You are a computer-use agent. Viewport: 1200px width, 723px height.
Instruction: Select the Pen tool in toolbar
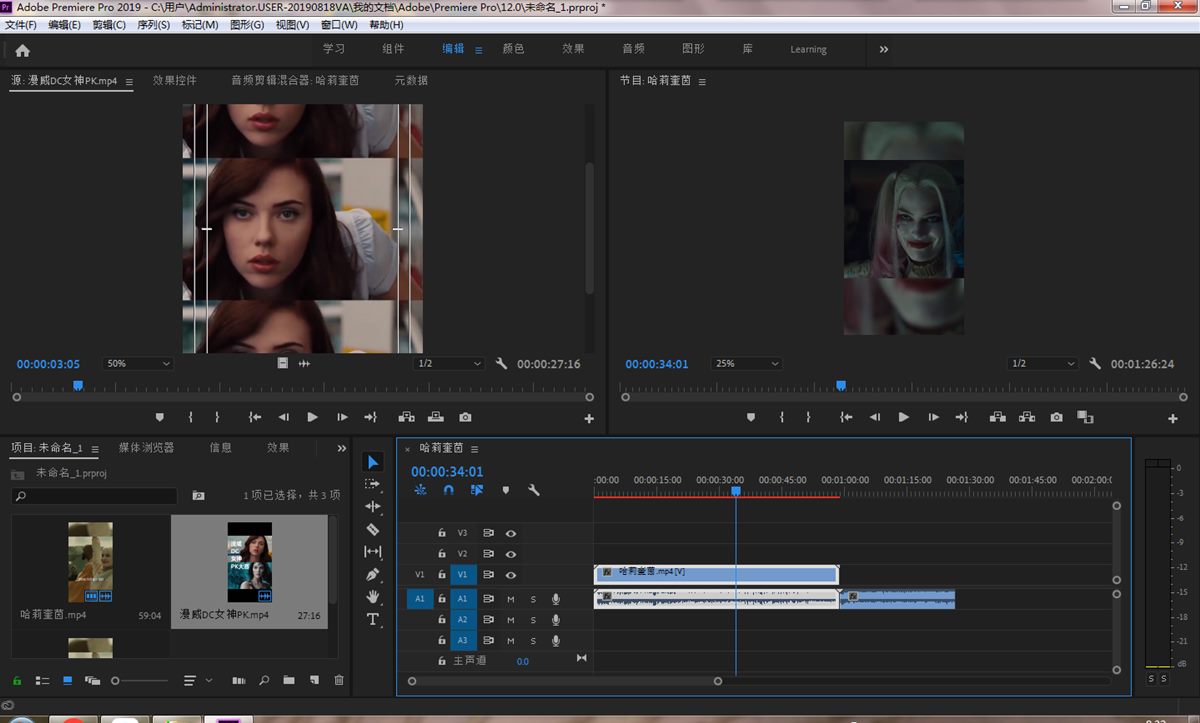tap(373, 575)
